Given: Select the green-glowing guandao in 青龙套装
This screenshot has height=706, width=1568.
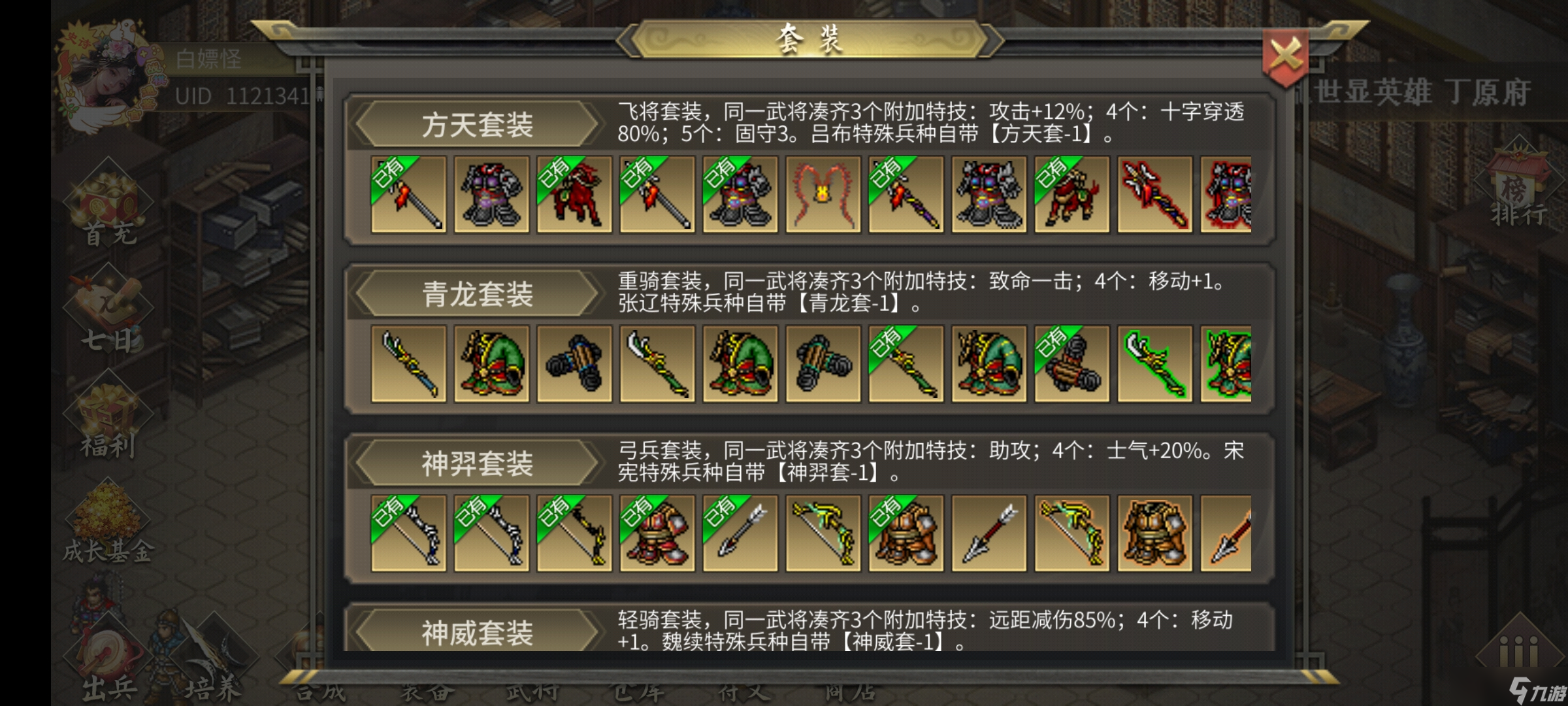Looking at the screenshot, I should tap(1155, 363).
